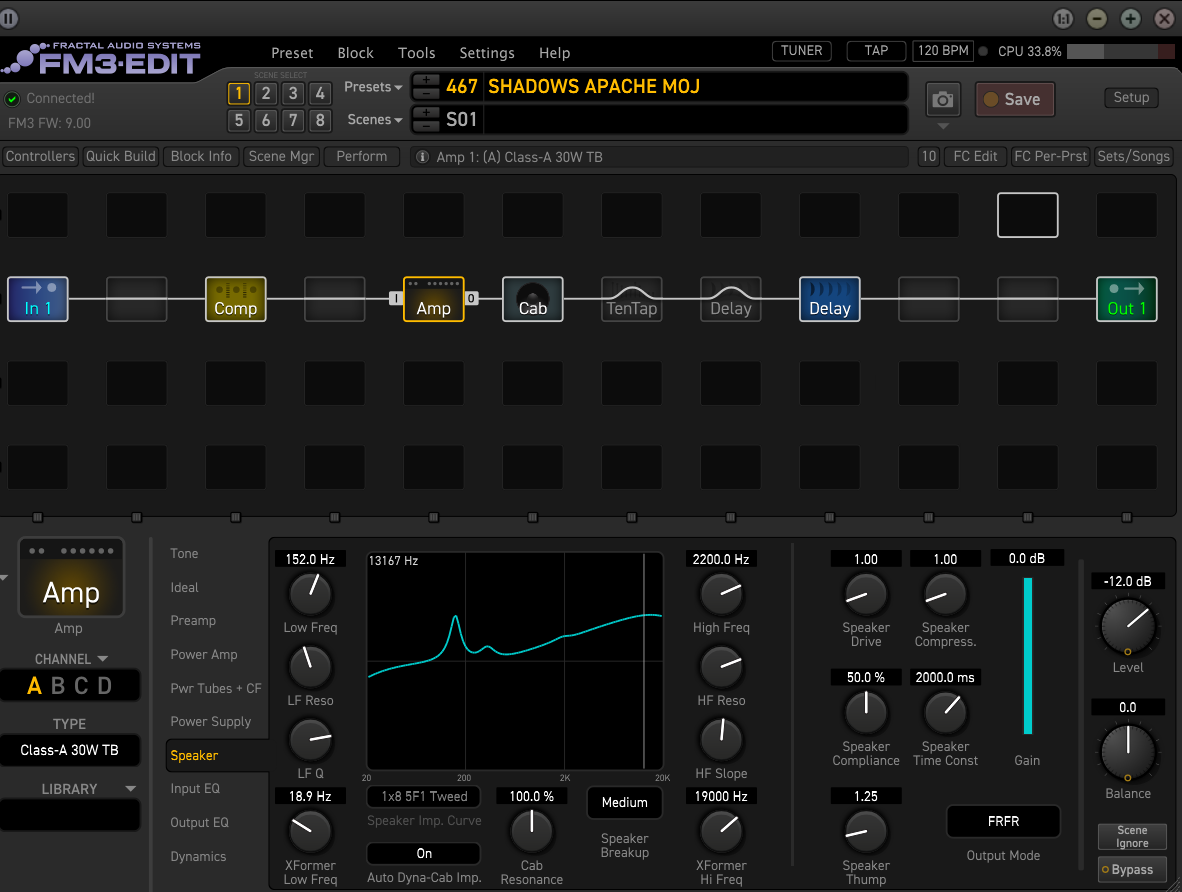Open the Tools menu
Image resolution: width=1182 pixels, height=892 pixels.
point(416,53)
